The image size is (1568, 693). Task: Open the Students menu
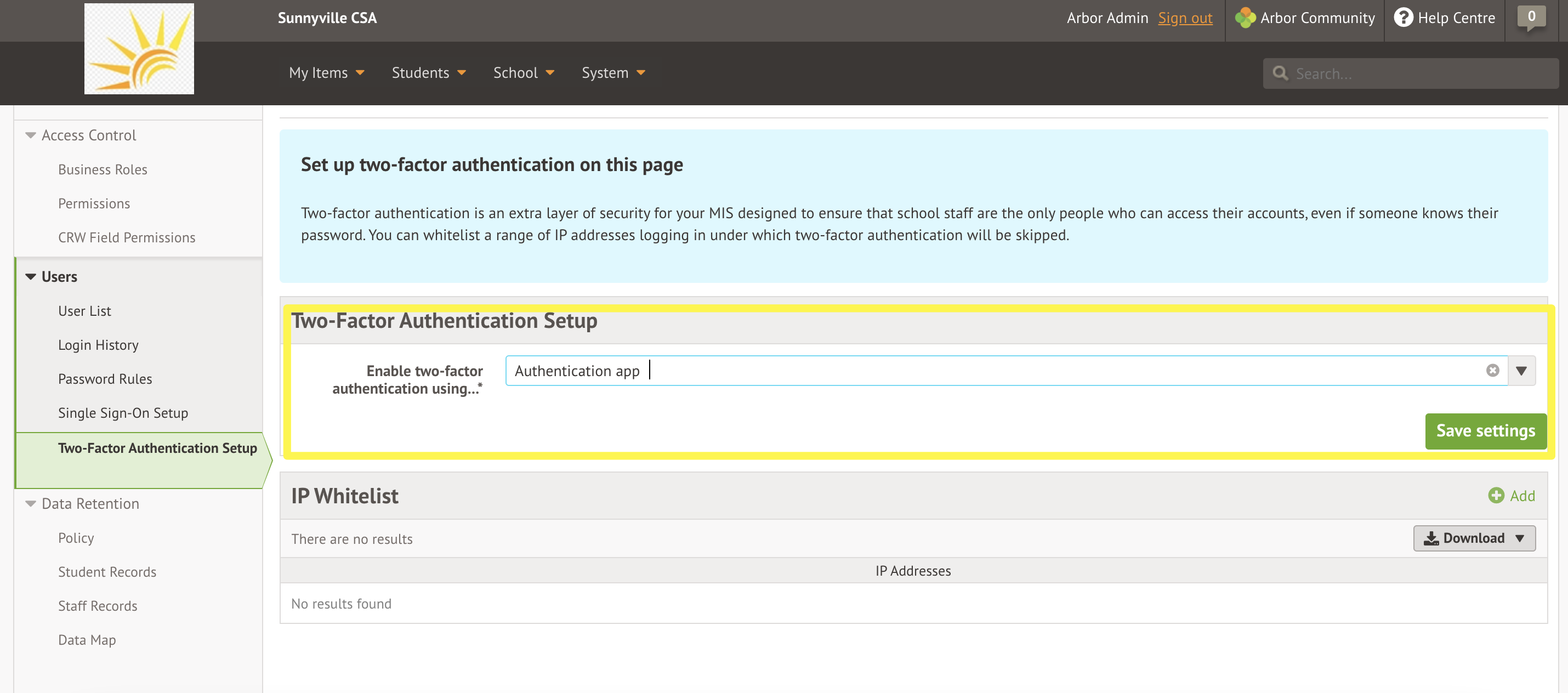coord(429,73)
